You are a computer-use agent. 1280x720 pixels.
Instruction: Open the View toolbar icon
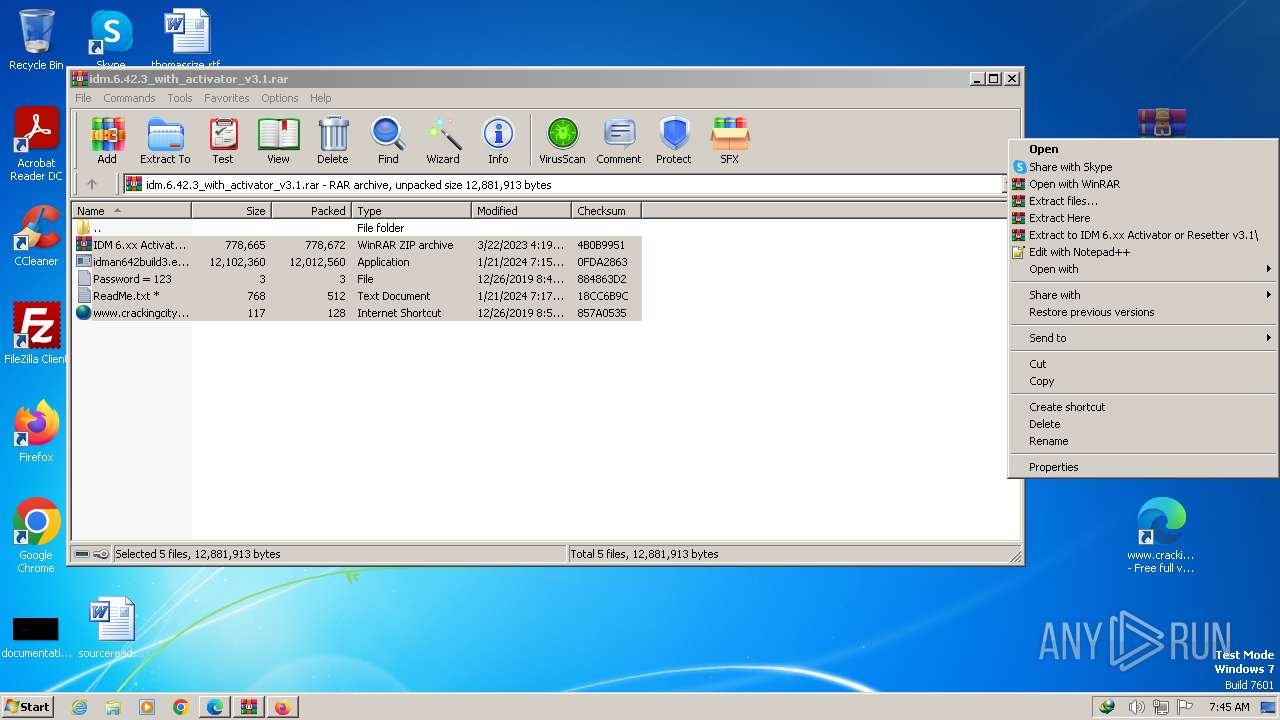tap(278, 140)
